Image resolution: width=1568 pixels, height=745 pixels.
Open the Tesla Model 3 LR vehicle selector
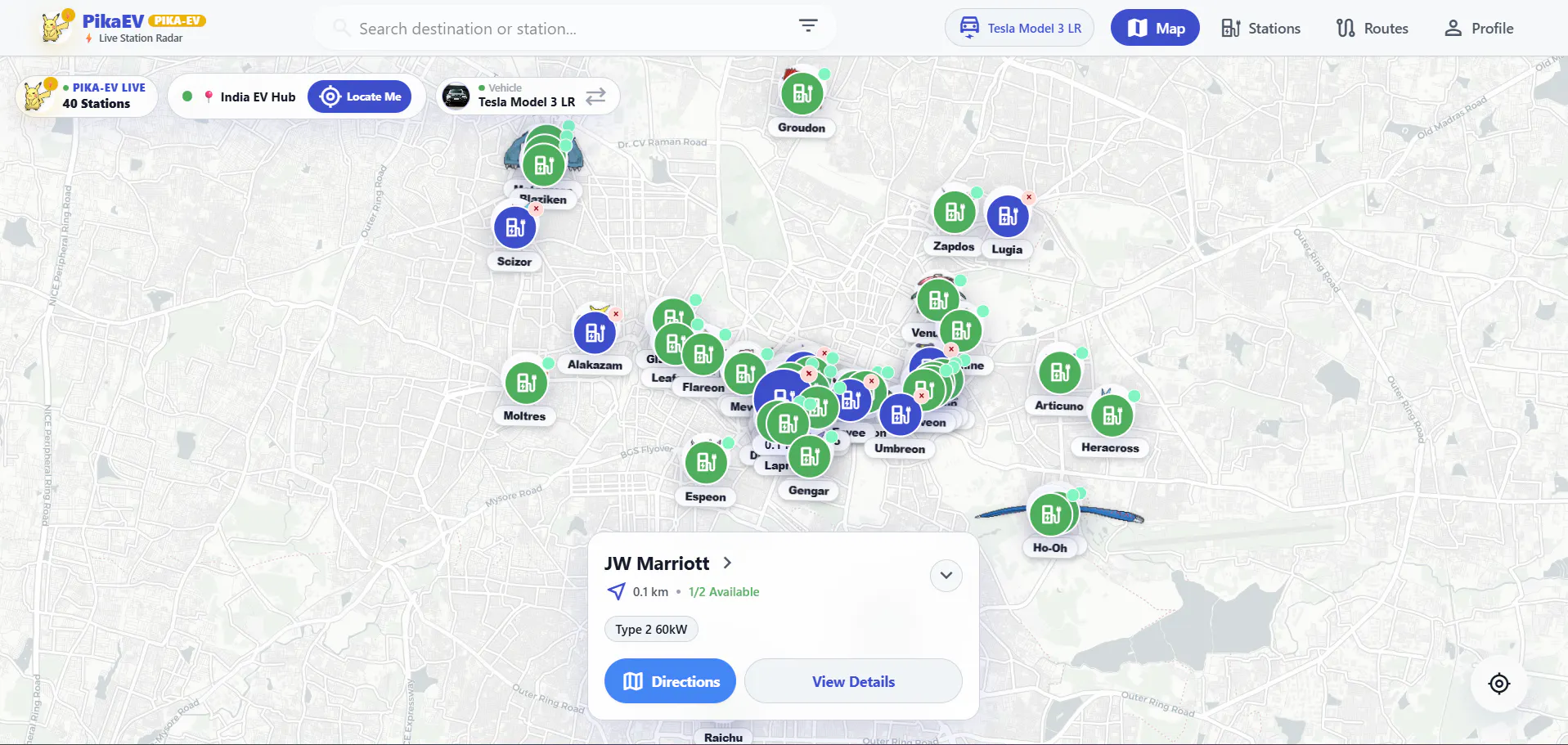1019,28
